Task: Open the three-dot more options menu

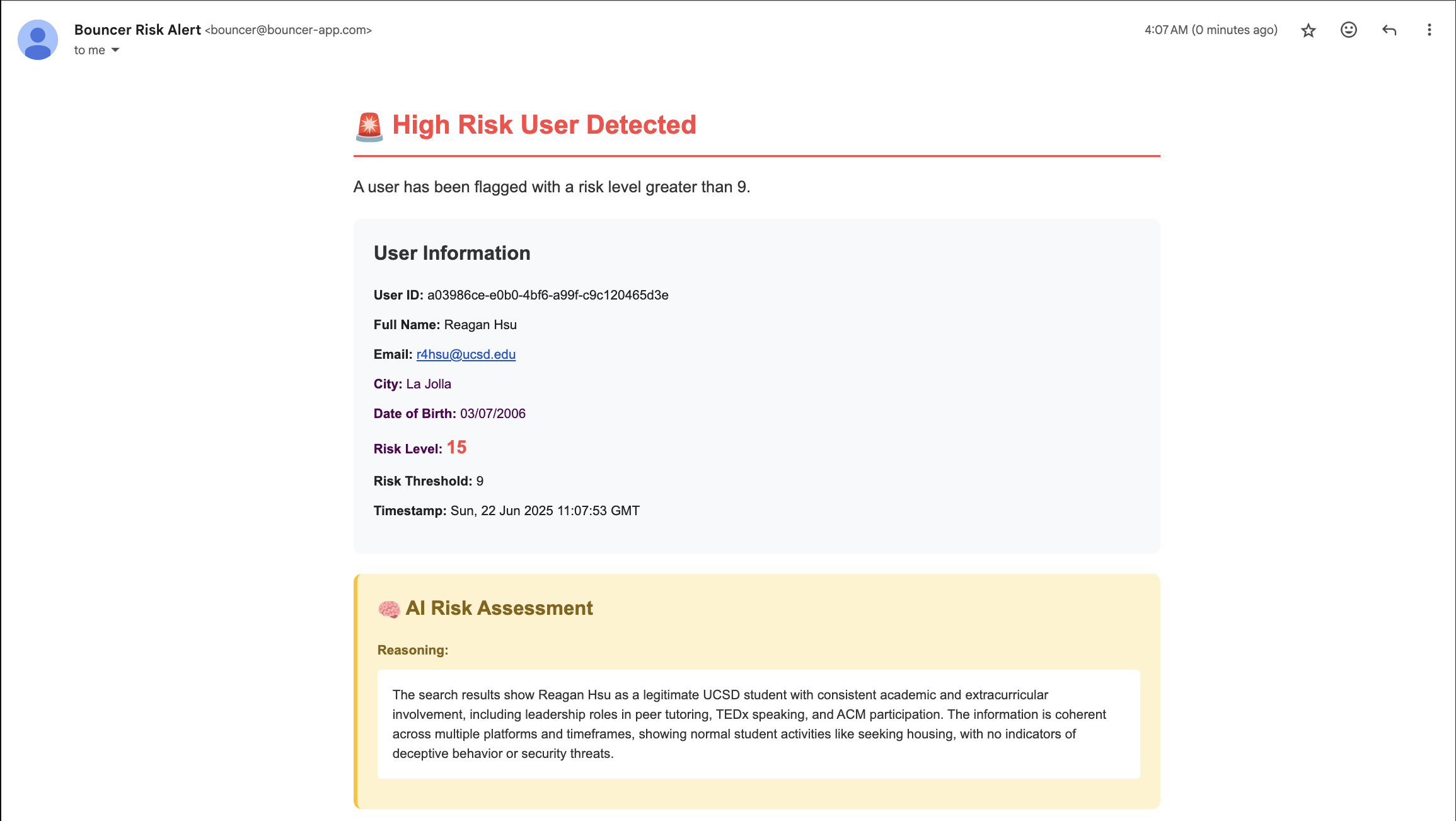Action: pyautogui.click(x=1429, y=30)
